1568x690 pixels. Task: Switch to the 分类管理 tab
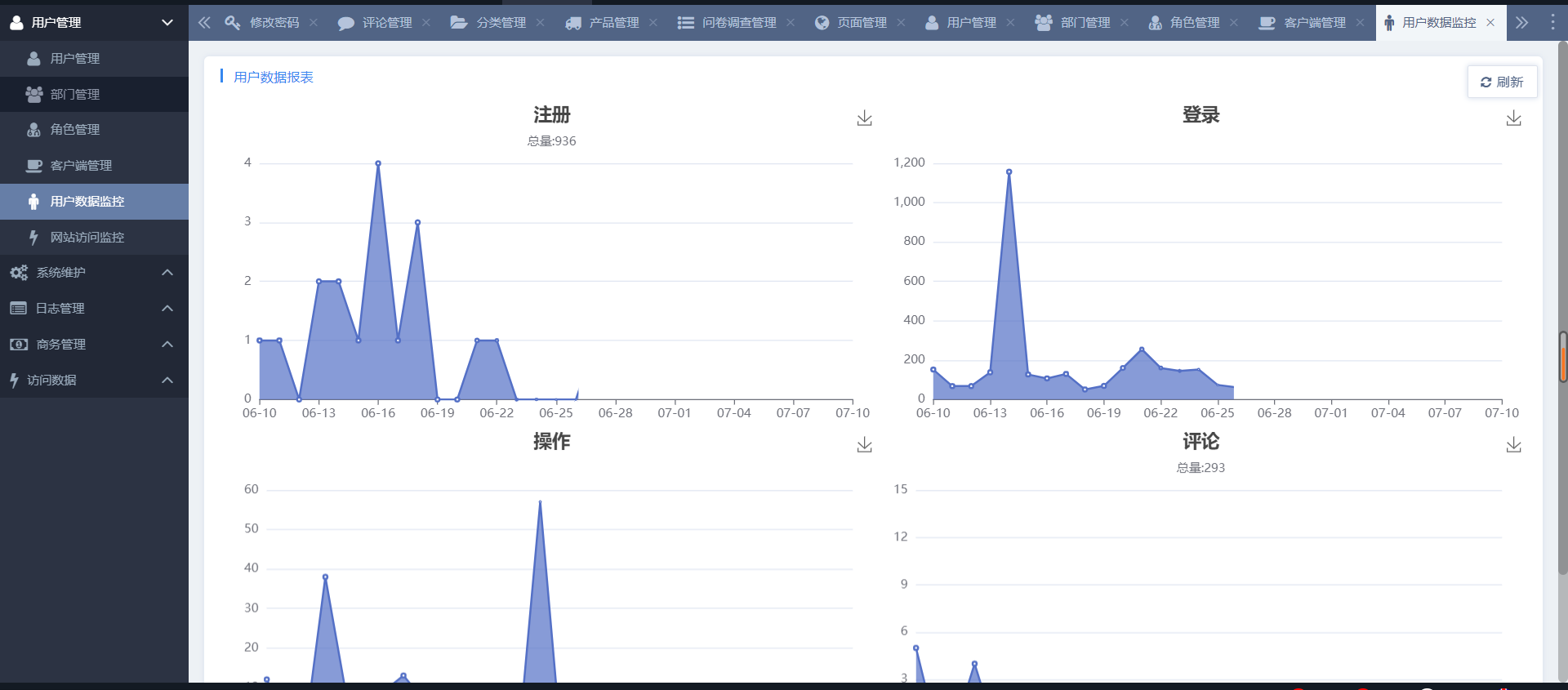(x=488, y=23)
